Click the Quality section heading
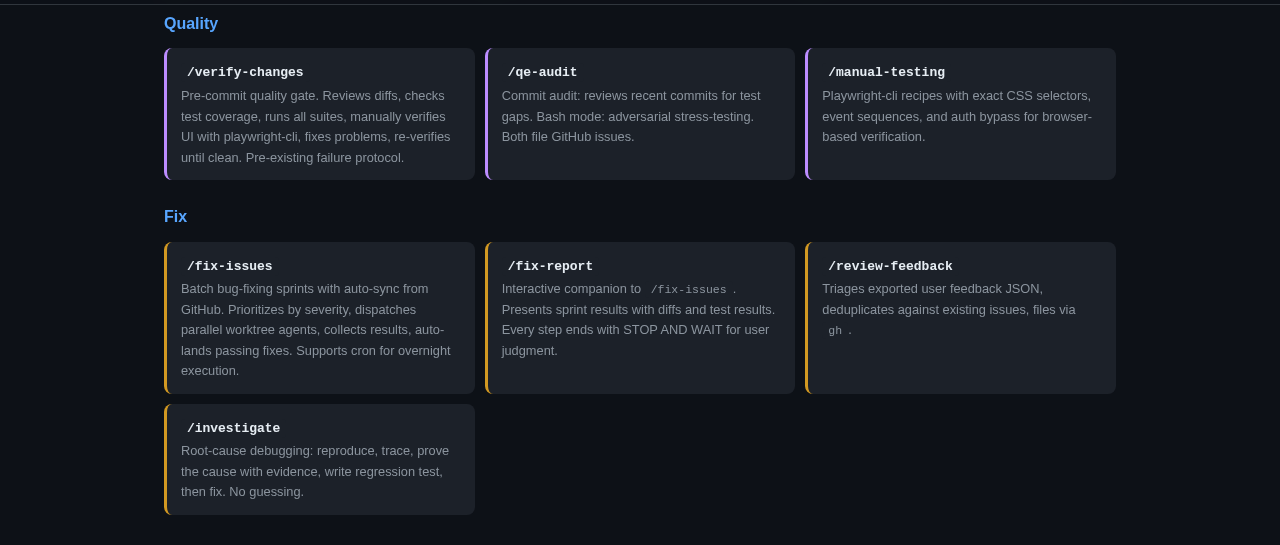Screen dimensions: 1280x545 (191, 24)
